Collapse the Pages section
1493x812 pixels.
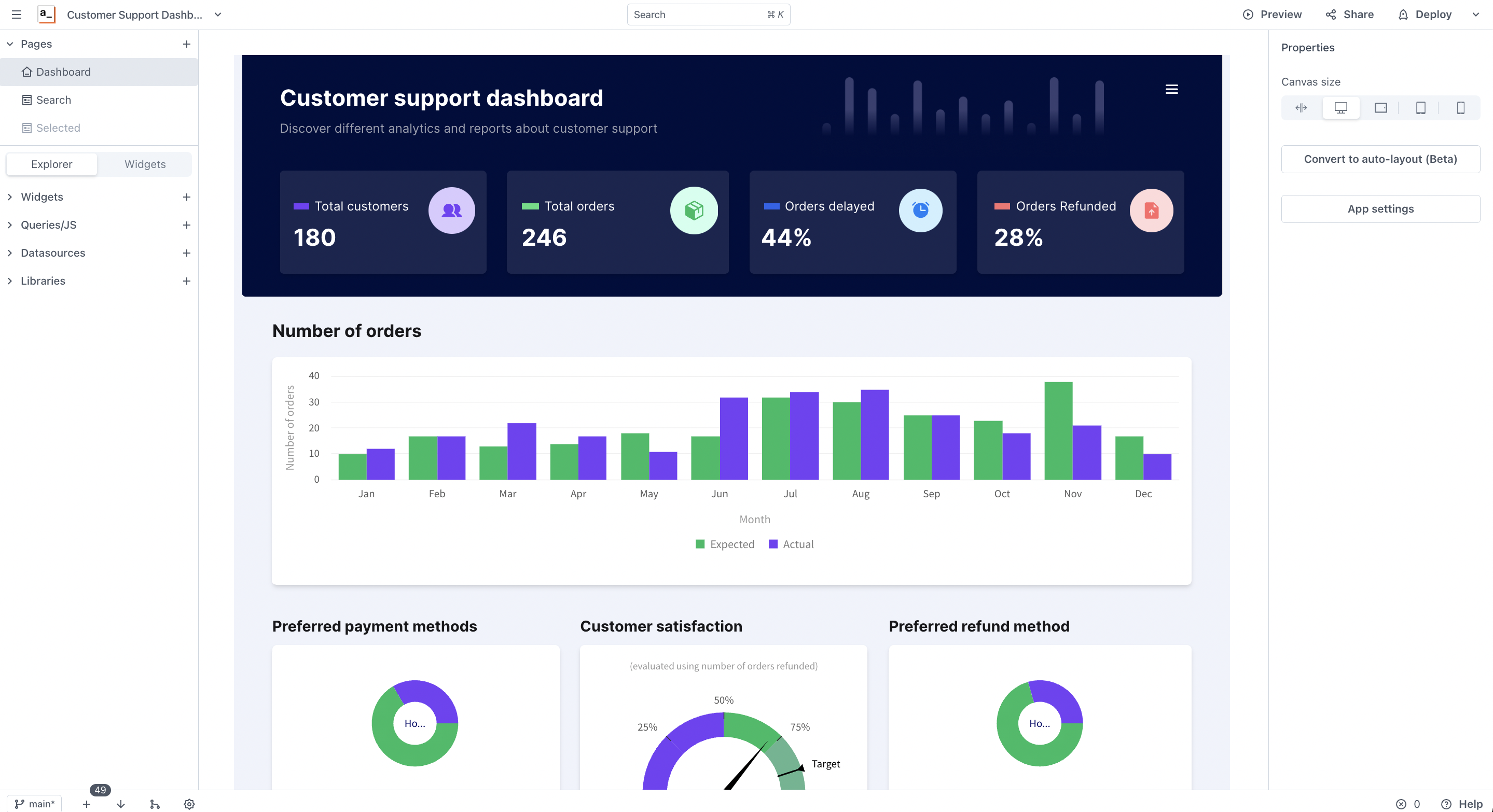coord(10,44)
